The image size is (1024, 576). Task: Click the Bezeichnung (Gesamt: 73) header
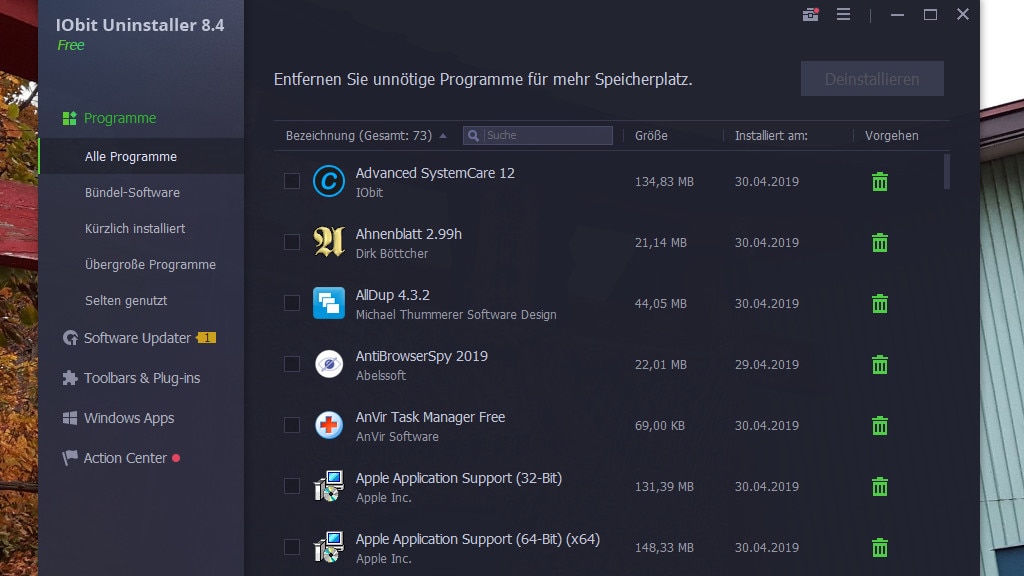(359, 135)
